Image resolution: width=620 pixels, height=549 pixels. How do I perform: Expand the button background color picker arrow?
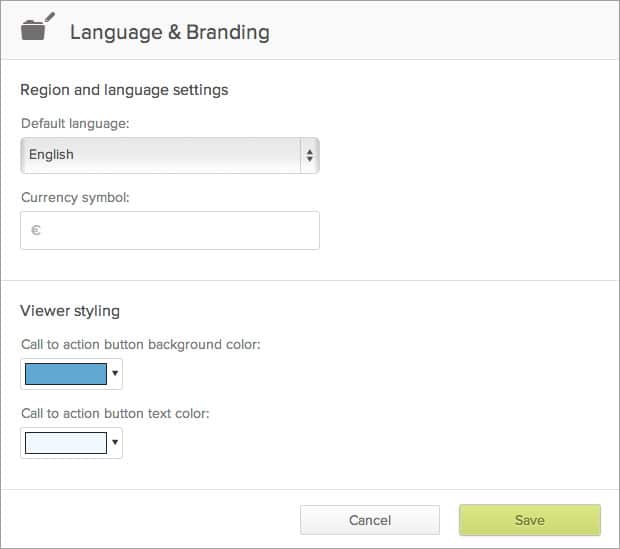(115, 375)
